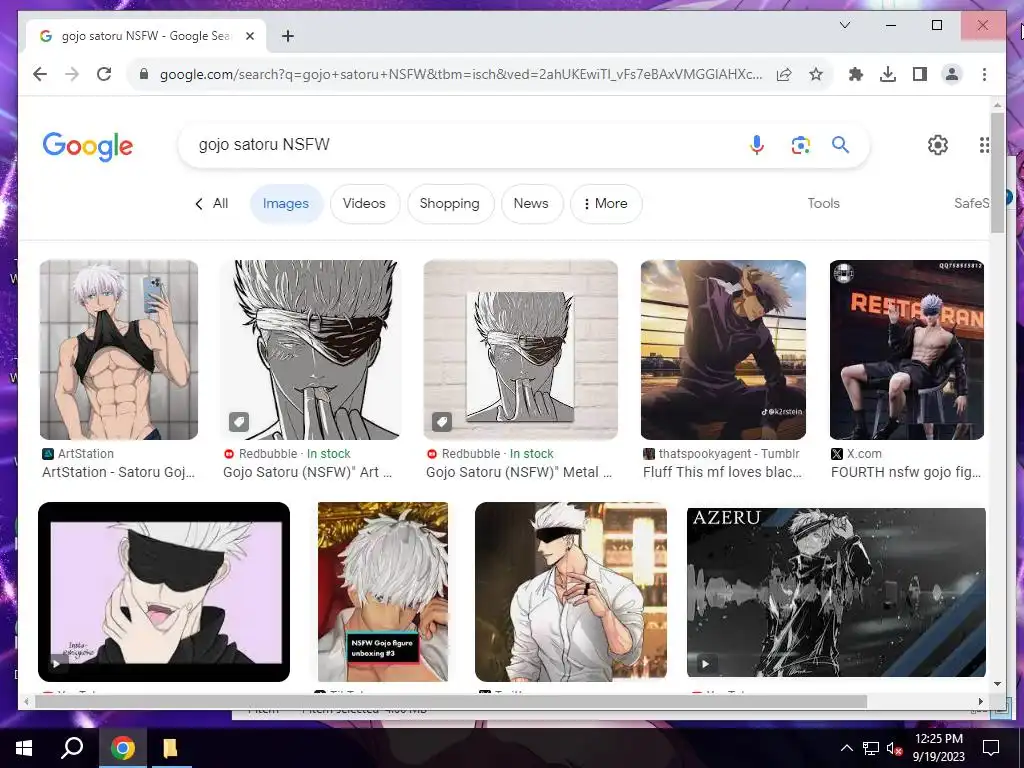Click the Gojo Satoru (NSFW)" Art link

[x=308, y=472]
